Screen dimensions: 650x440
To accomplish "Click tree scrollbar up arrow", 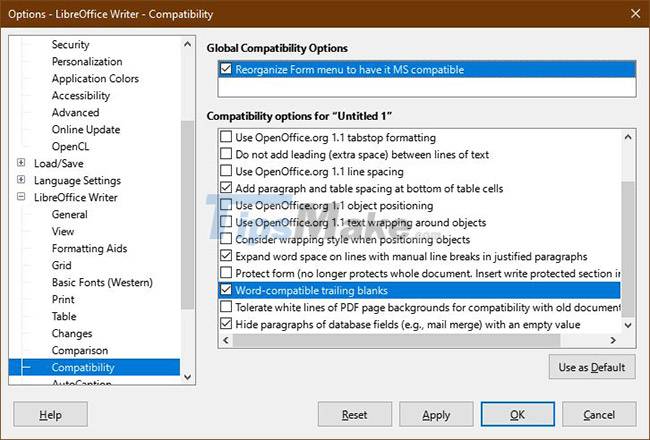I will pos(187,44).
